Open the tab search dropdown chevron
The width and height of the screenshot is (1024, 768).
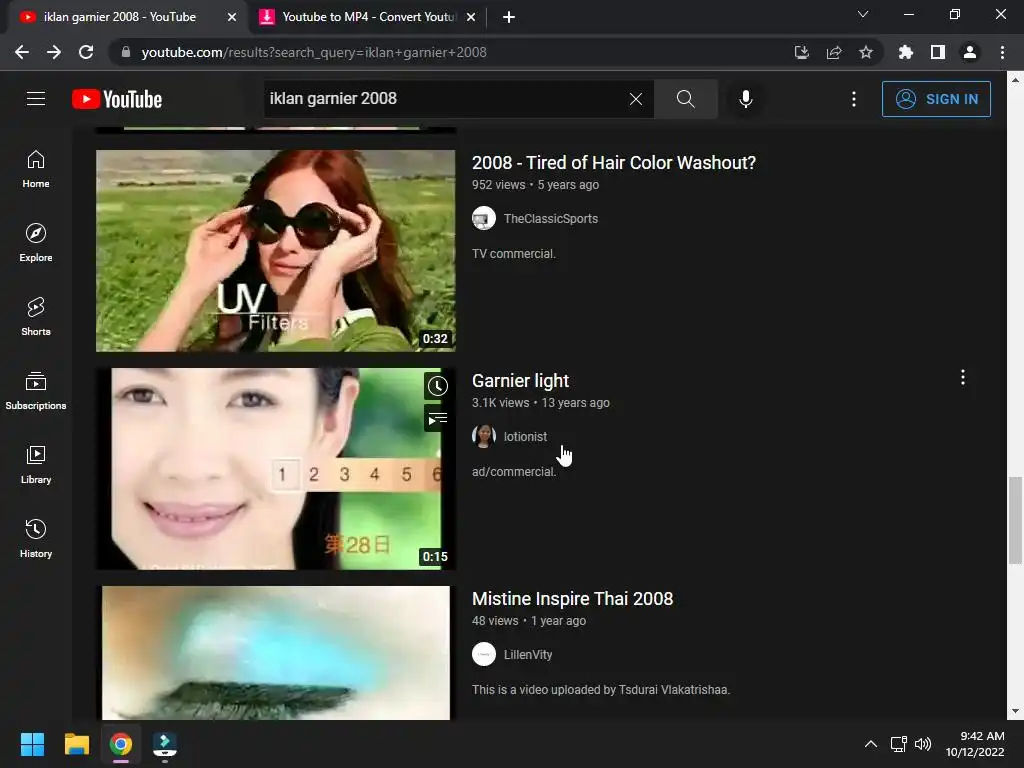863,14
